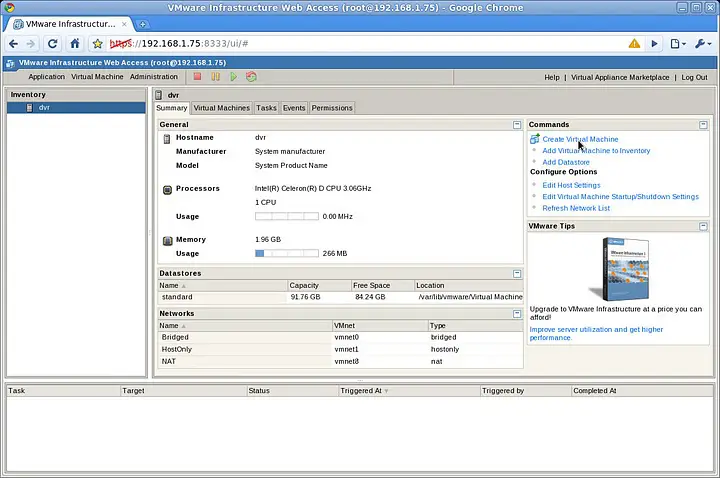
Task: Switch to the Tasks tab
Action: click(266, 108)
